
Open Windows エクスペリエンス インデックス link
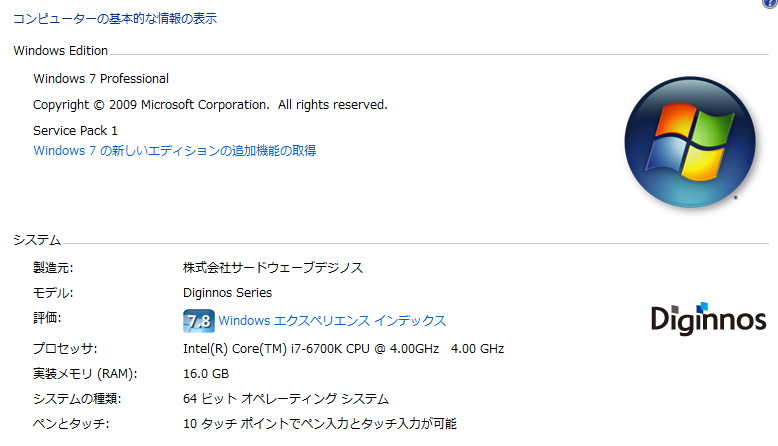[332, 321]
